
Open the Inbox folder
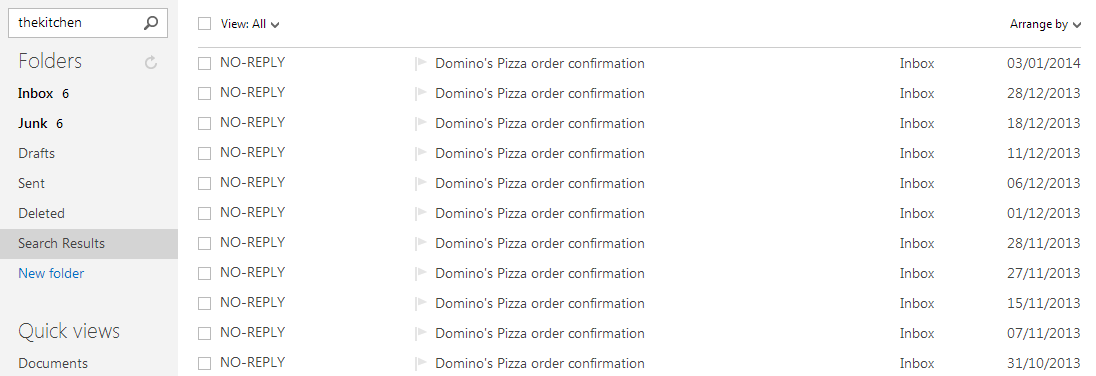tap(36, 94)
